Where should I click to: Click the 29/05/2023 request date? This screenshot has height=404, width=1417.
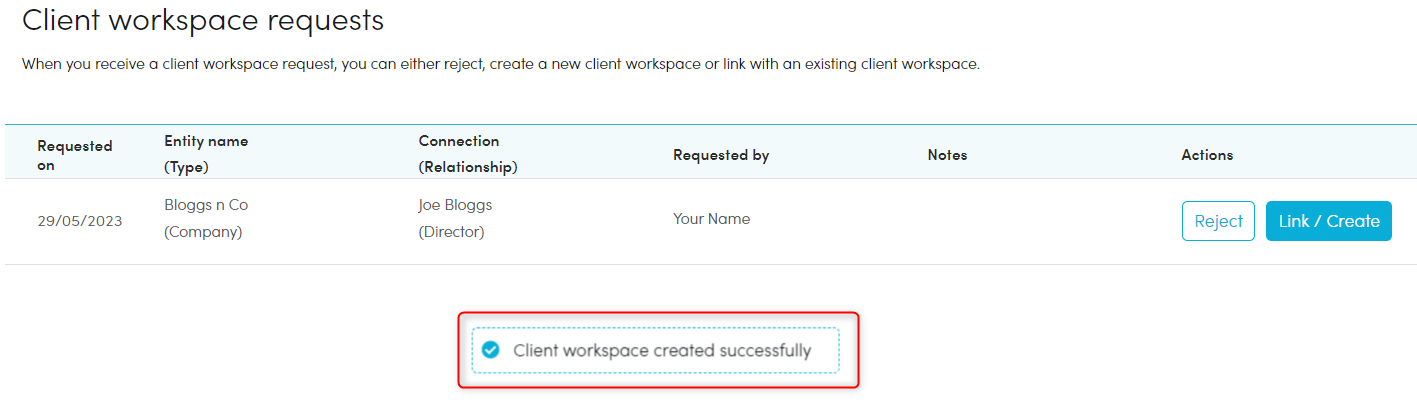coord(80,221)
